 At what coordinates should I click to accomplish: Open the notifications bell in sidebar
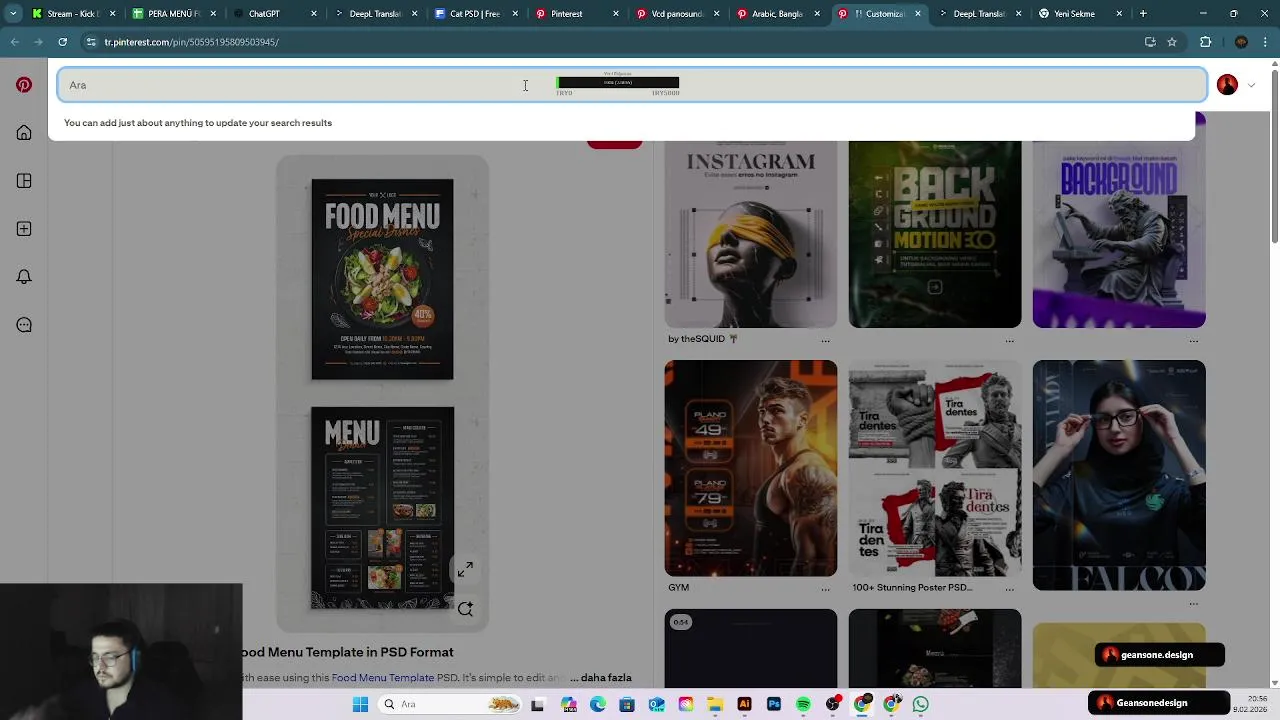pyautogui.click(x=24, y=277)
